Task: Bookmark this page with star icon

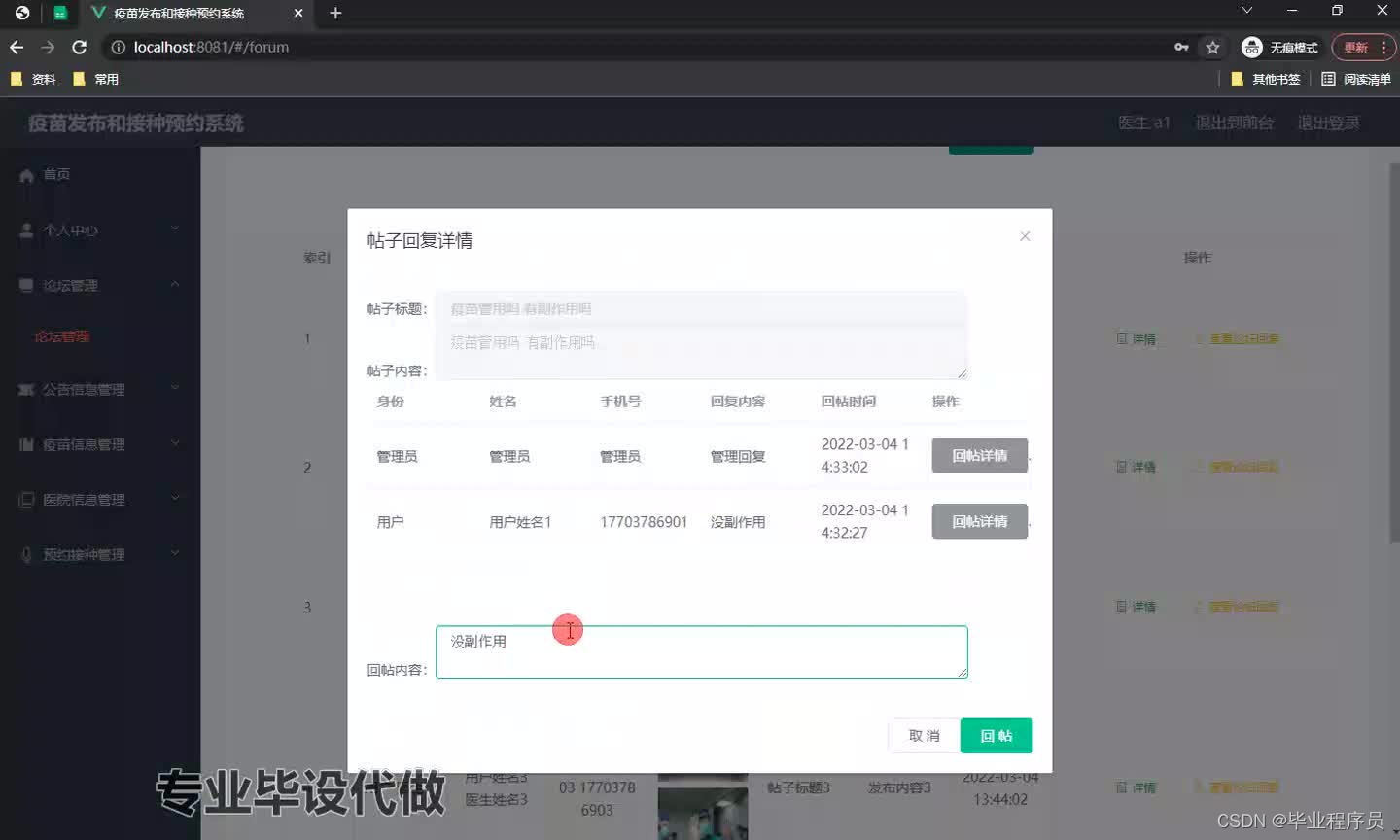Action: 1212,47
